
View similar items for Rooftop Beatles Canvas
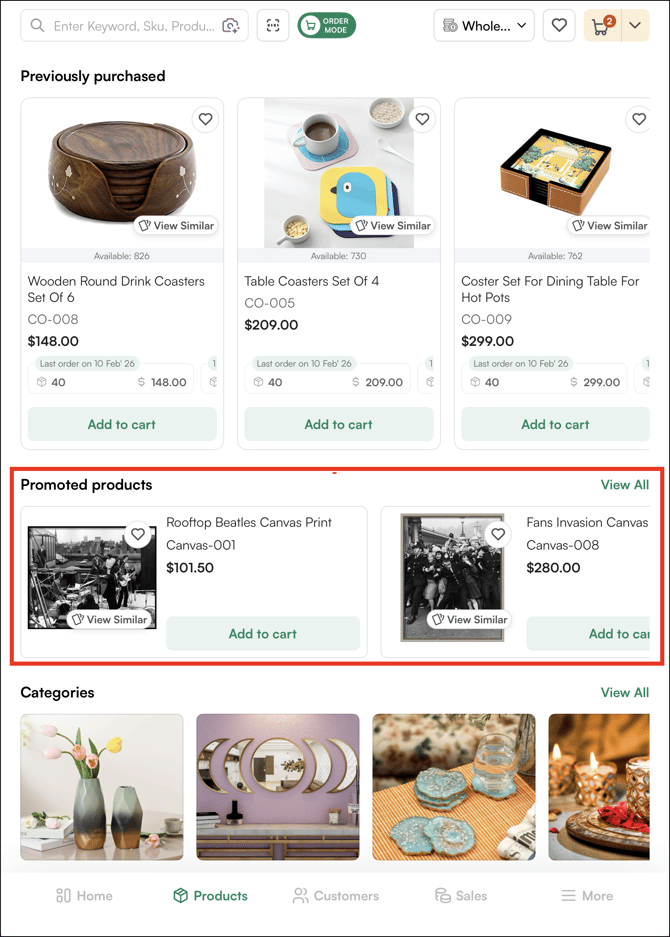pyautogui.click(x=109, y=620)
